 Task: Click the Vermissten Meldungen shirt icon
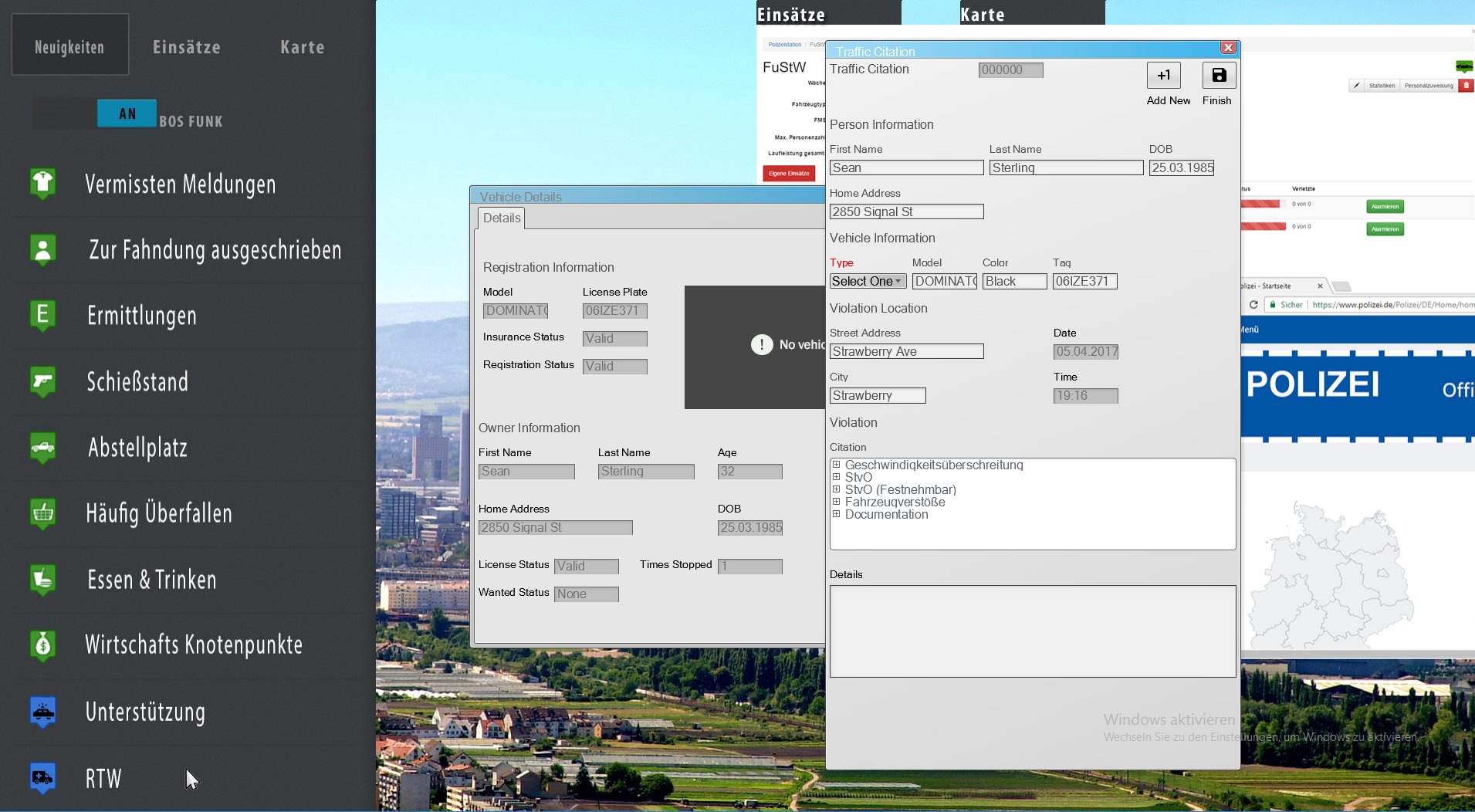(x=43, y=184)
